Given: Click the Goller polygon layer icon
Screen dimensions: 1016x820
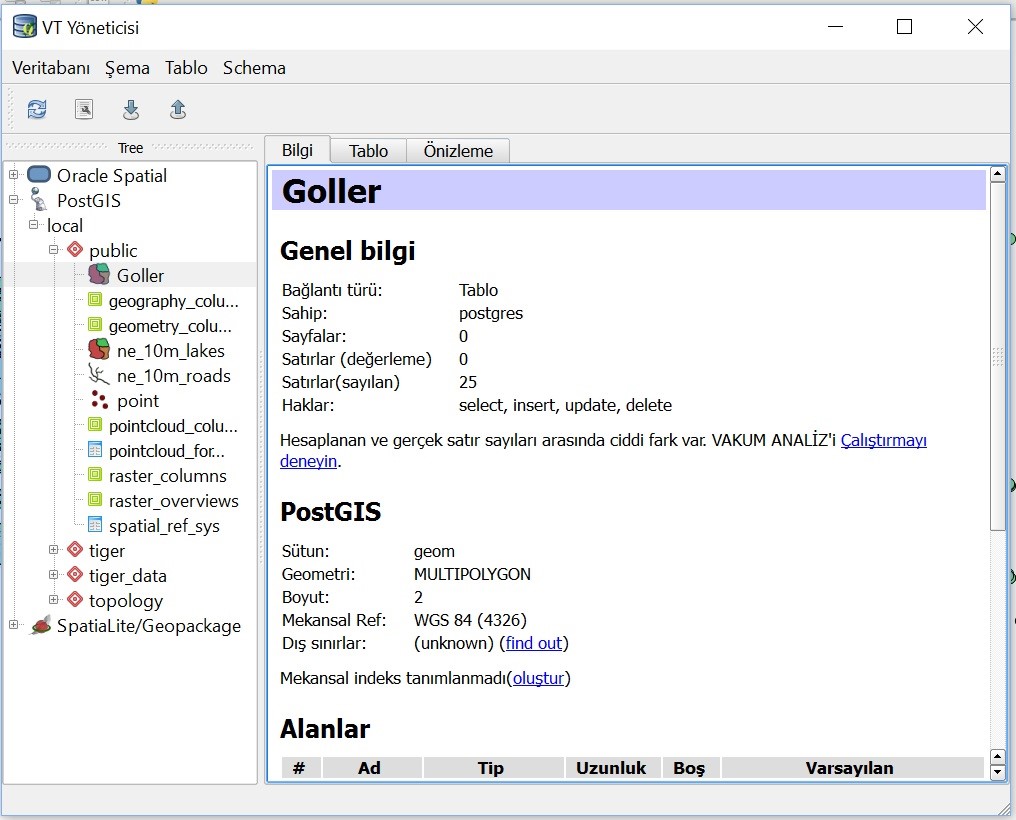Looking at the screenshot, I should tap(99, 274).
